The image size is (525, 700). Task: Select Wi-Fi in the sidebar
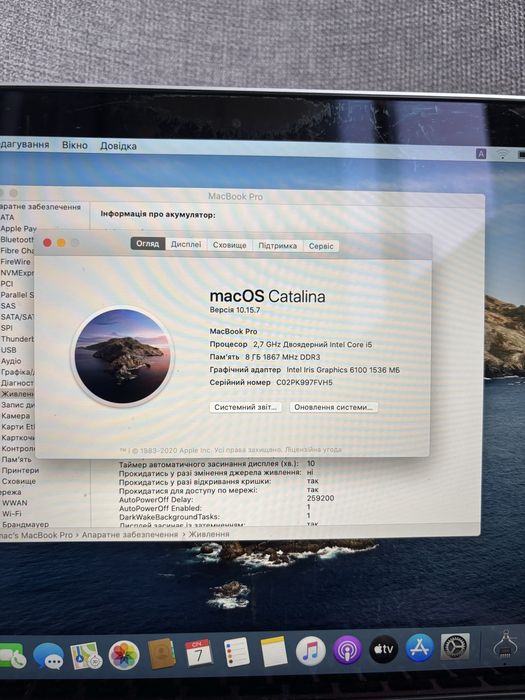(12, 513)
